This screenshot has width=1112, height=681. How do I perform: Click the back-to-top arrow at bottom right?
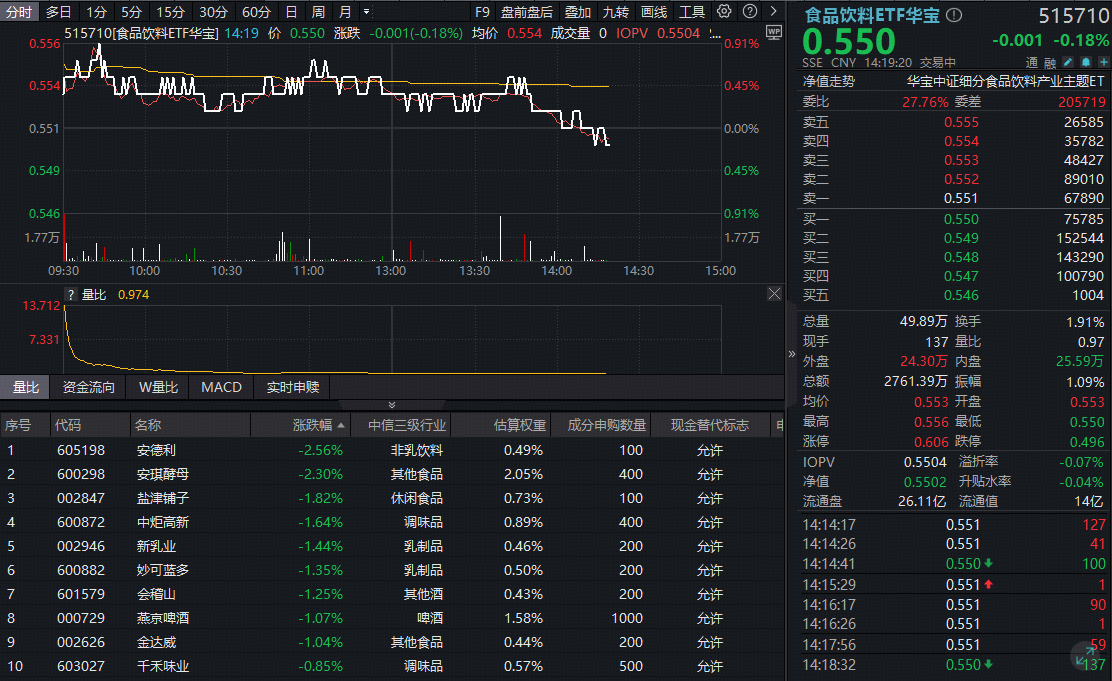click(1086, 654)
